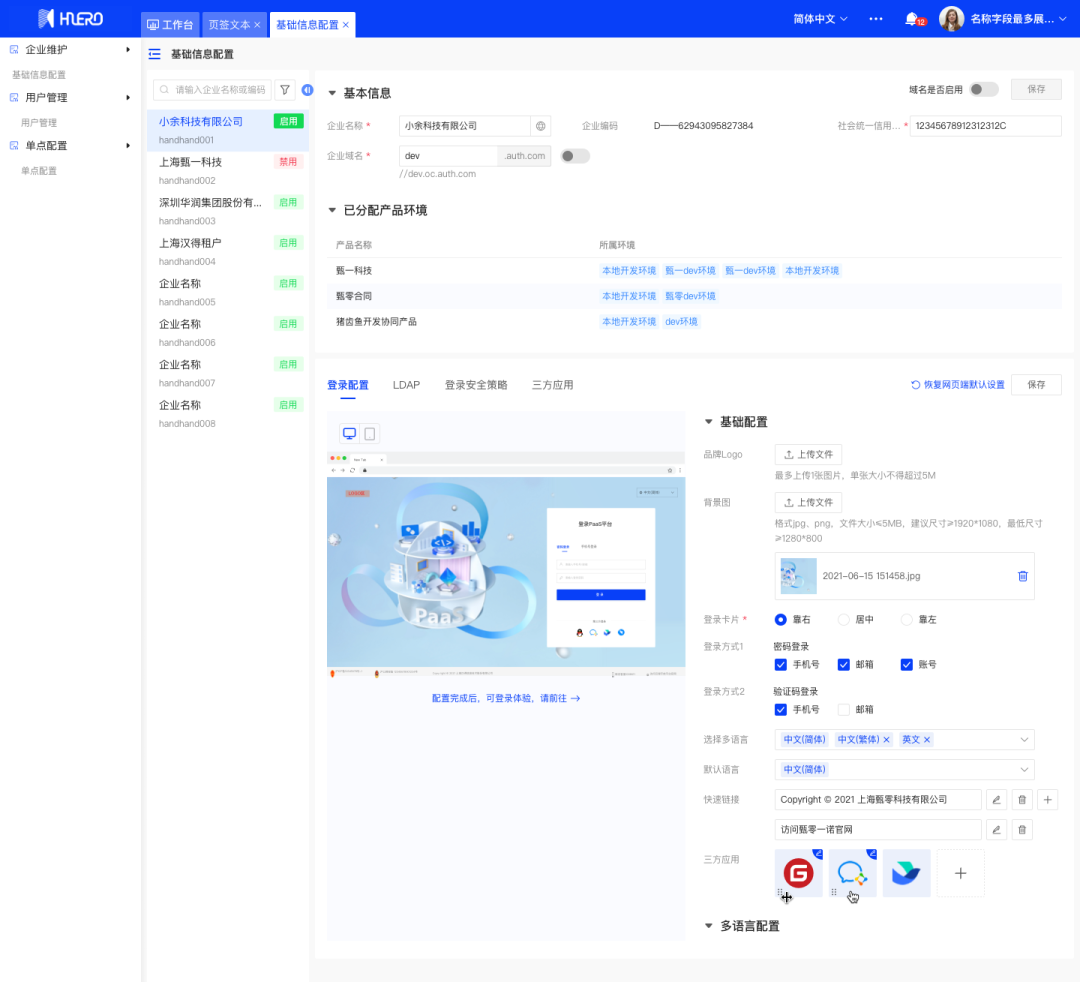Switch preview to mobile device icon

coord(369,433)
